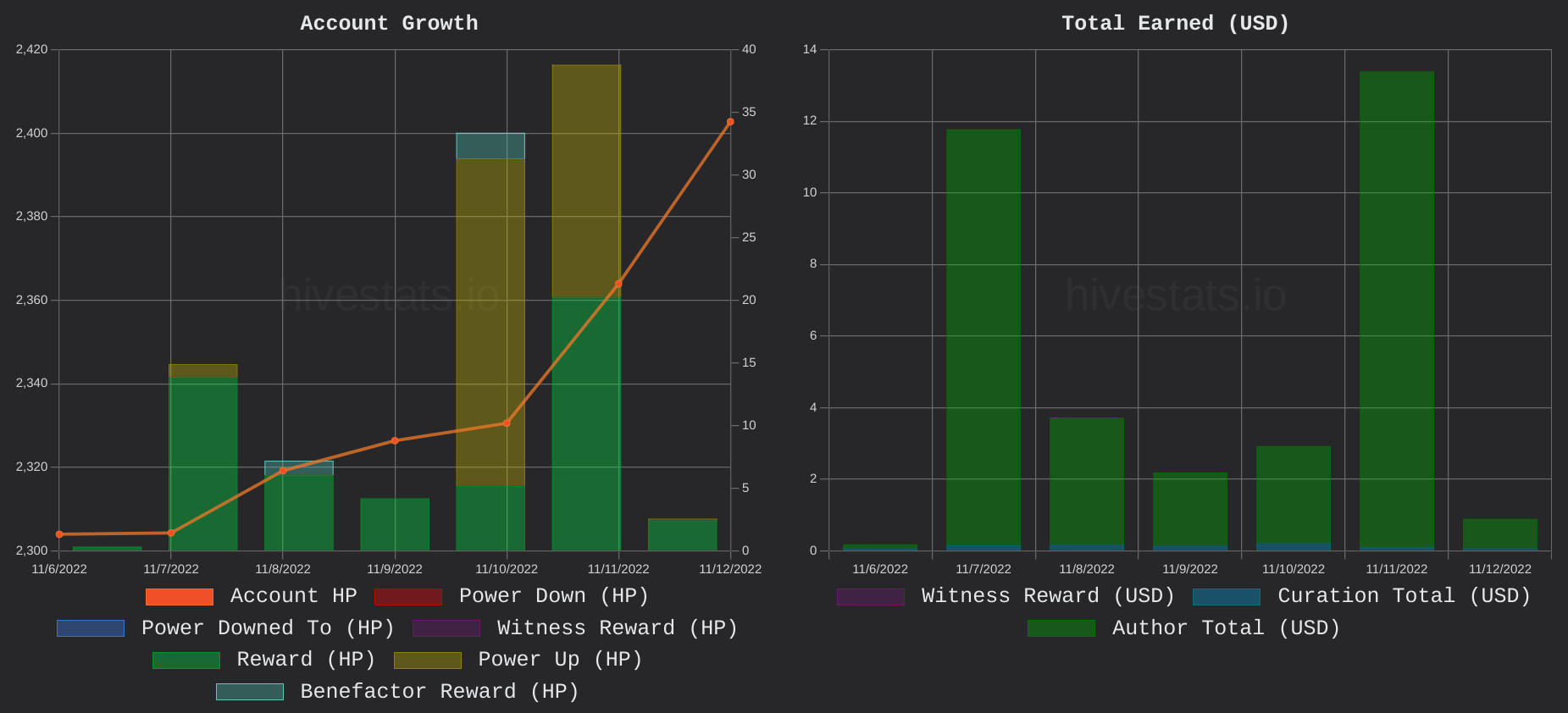Toggle the Reward (HP) legend swatch
This screenshot has height=713, width=1568.
(x=186, y=660)
